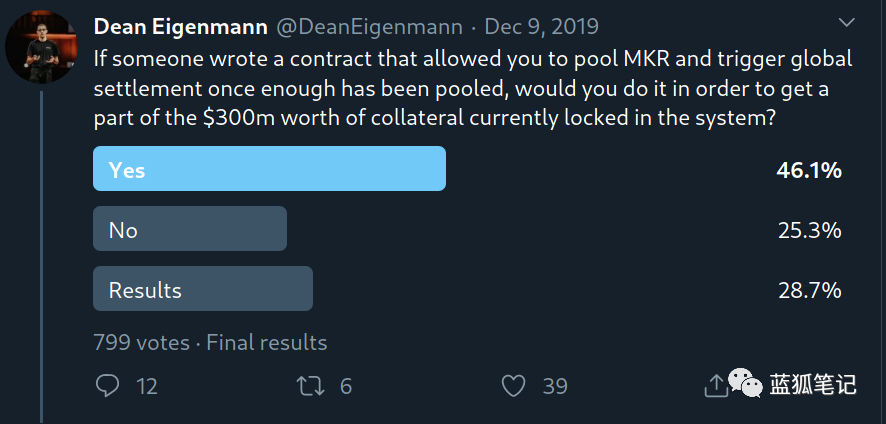Screen dimensions: 886x424
Task: Open the @DeanEigenmann handle link
Action: coord(370,27)
